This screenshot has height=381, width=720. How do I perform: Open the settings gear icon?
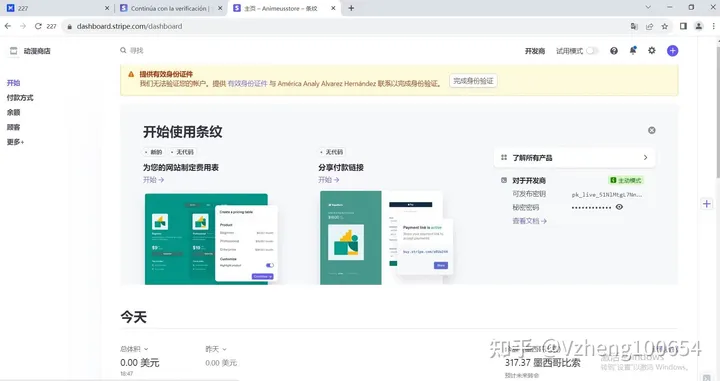click(652, 50)
